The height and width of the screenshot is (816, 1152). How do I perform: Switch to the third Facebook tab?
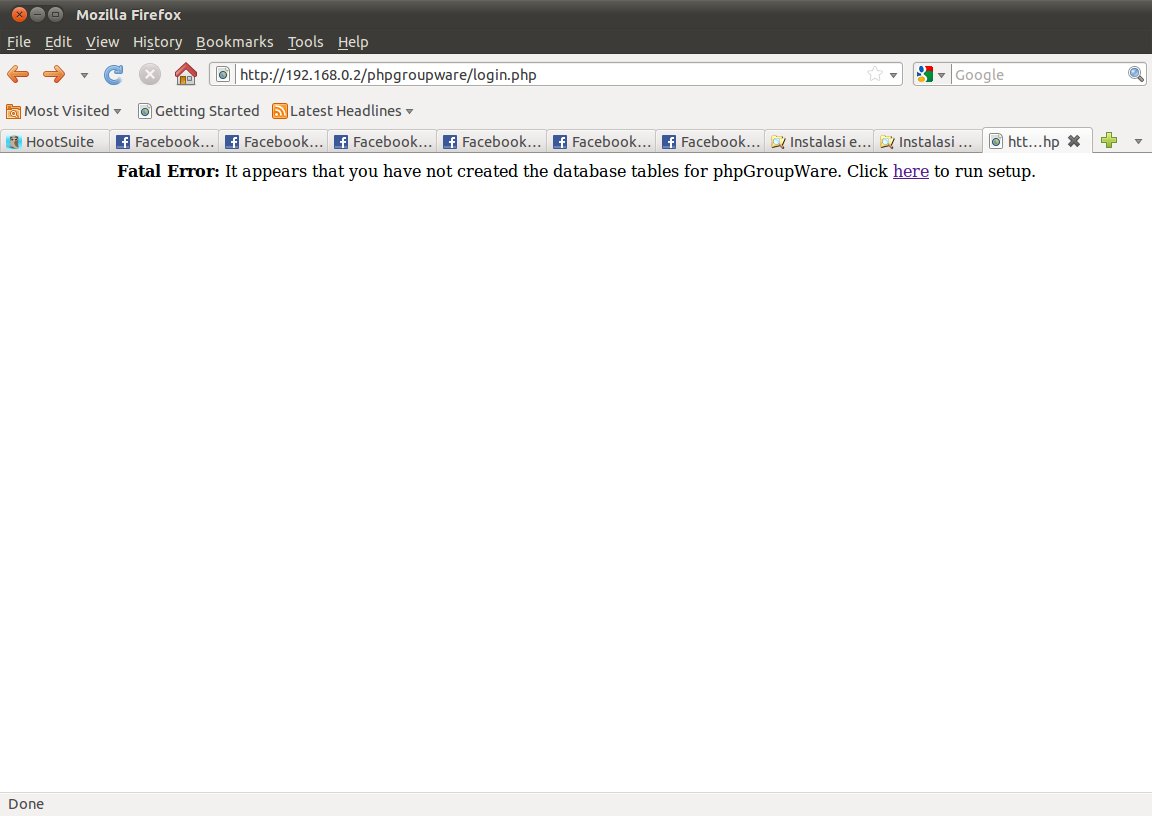click(382, 142)
